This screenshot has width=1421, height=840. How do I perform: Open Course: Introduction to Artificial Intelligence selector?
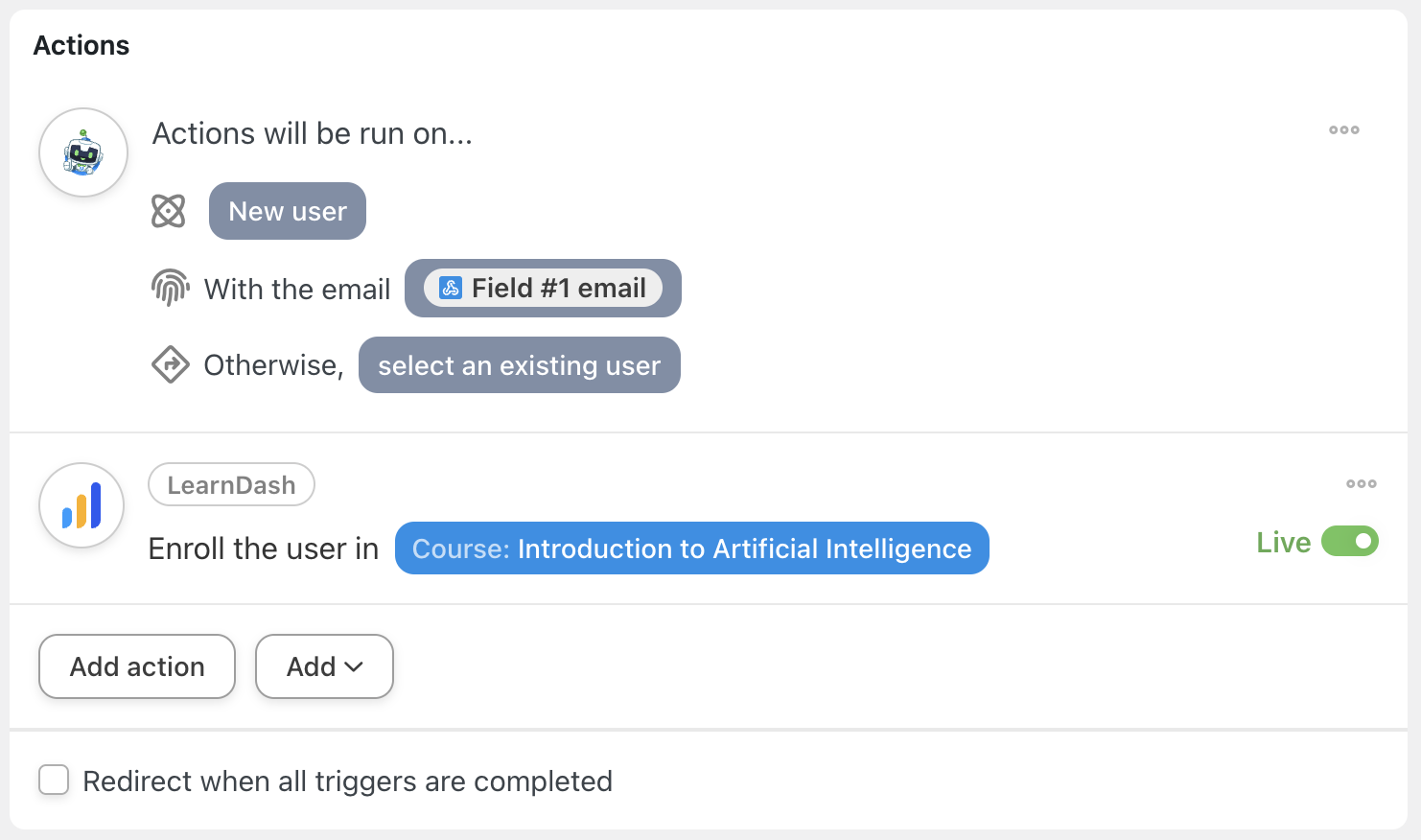691,548
